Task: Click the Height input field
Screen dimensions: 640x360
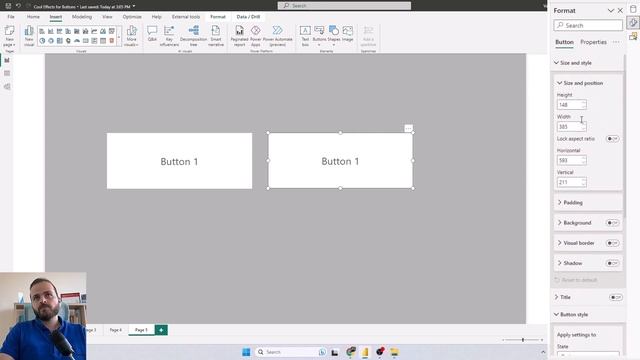Action: [571, 105]
